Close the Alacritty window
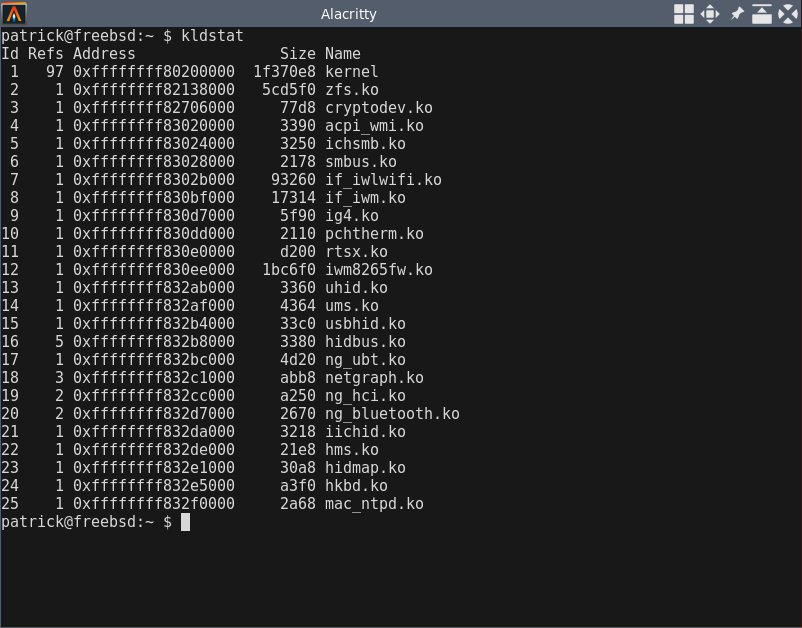Screen dimensions: 802x628 coord(788,14)
